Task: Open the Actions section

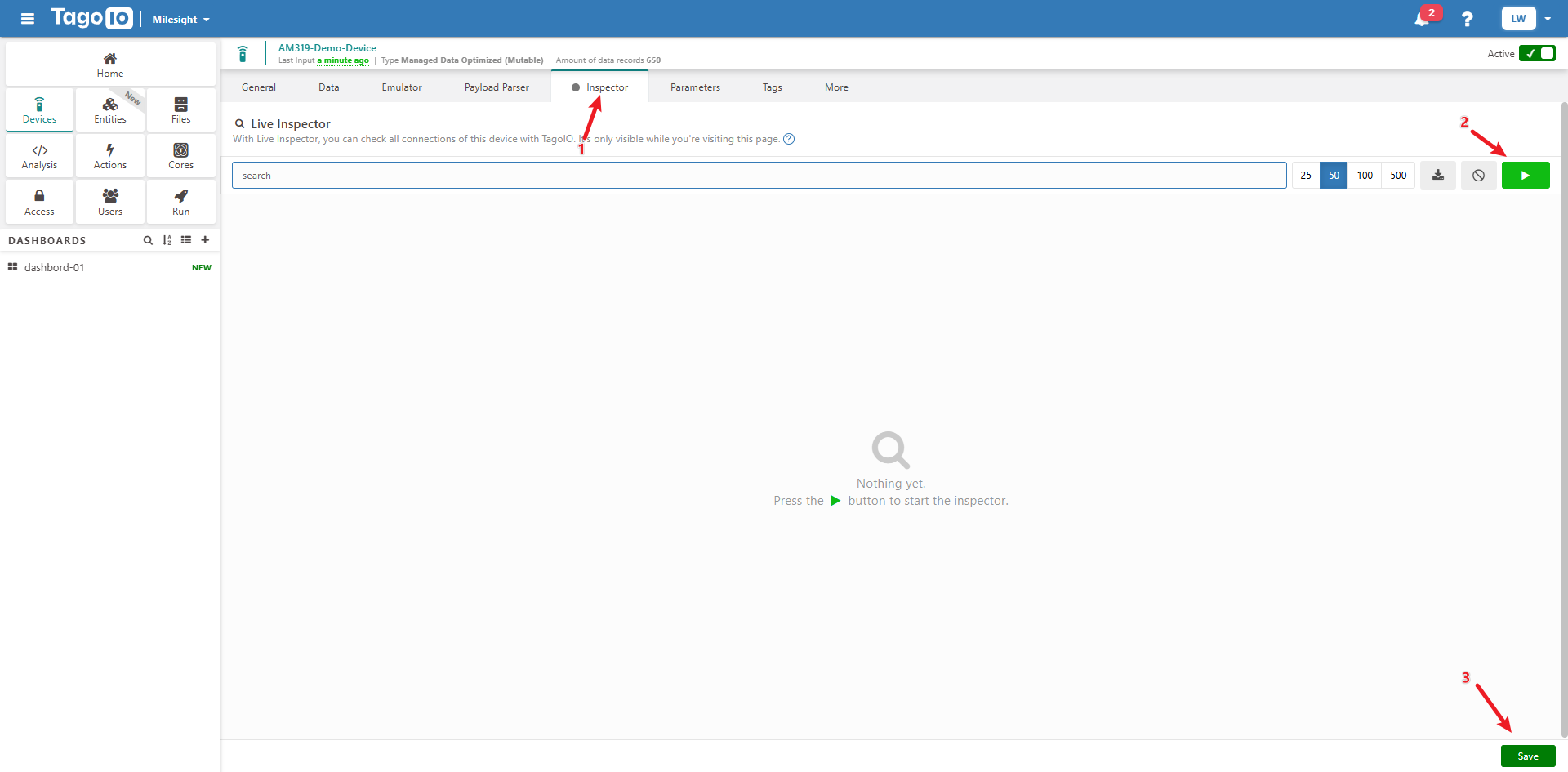Action: [110, 157]
